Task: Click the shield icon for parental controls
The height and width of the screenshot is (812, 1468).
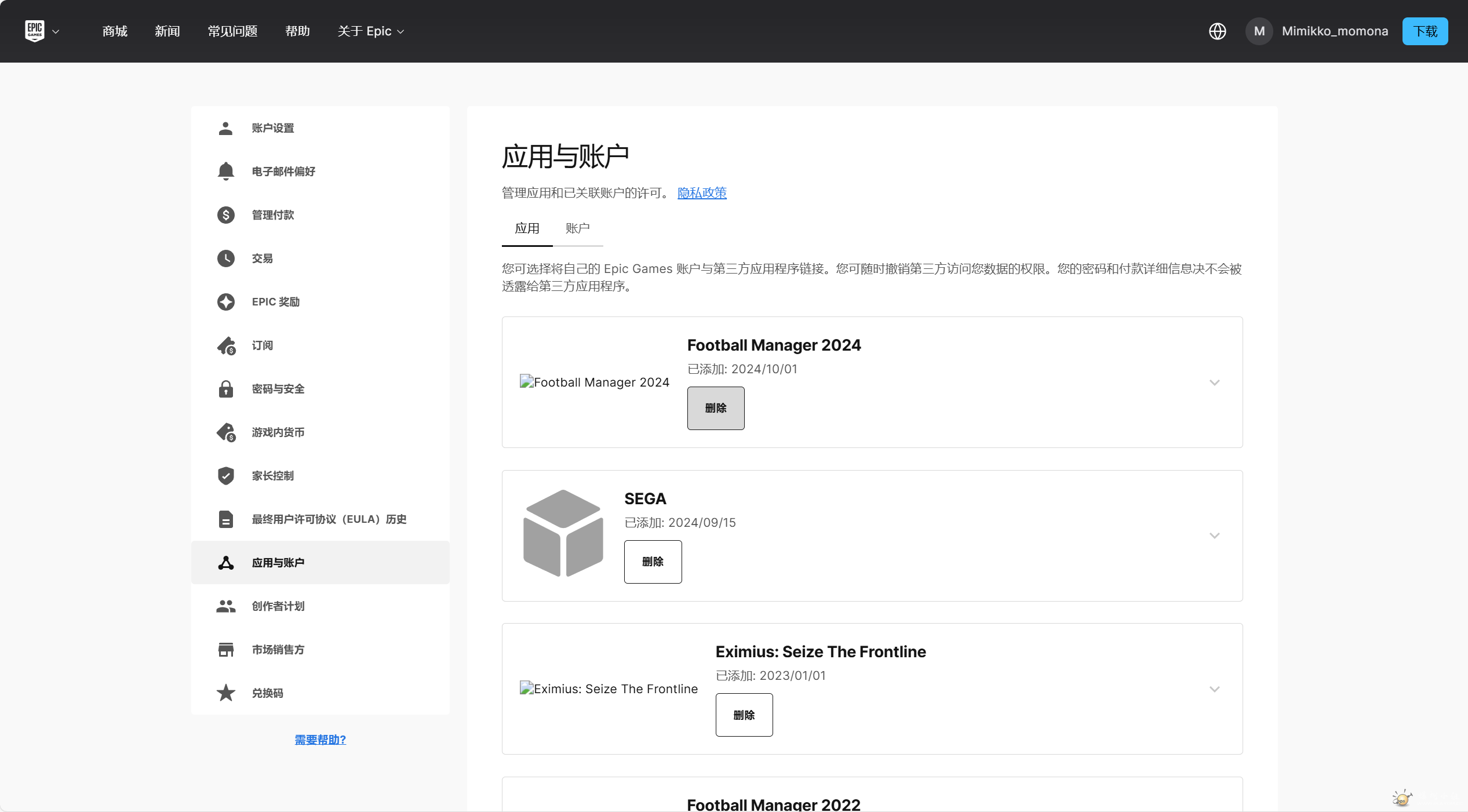Action: (x=226, y=476)
